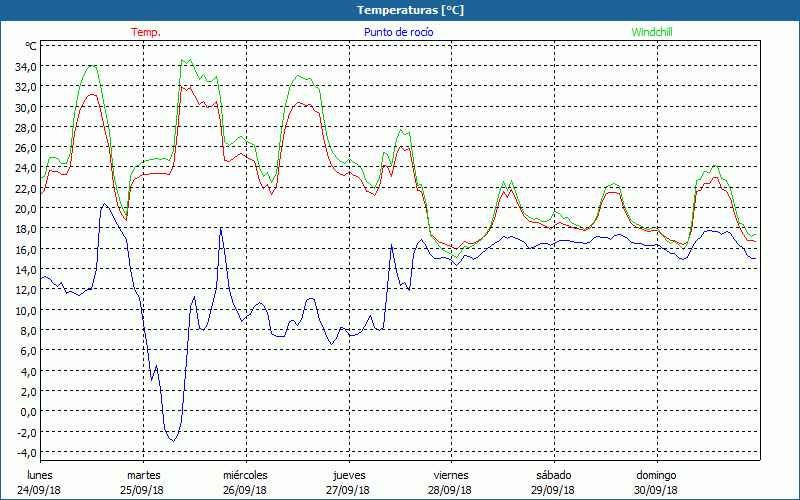This screenshot has width=800, height=500.
Task: Click the 26/09/18 date label
Action: [x=245, y=490]
